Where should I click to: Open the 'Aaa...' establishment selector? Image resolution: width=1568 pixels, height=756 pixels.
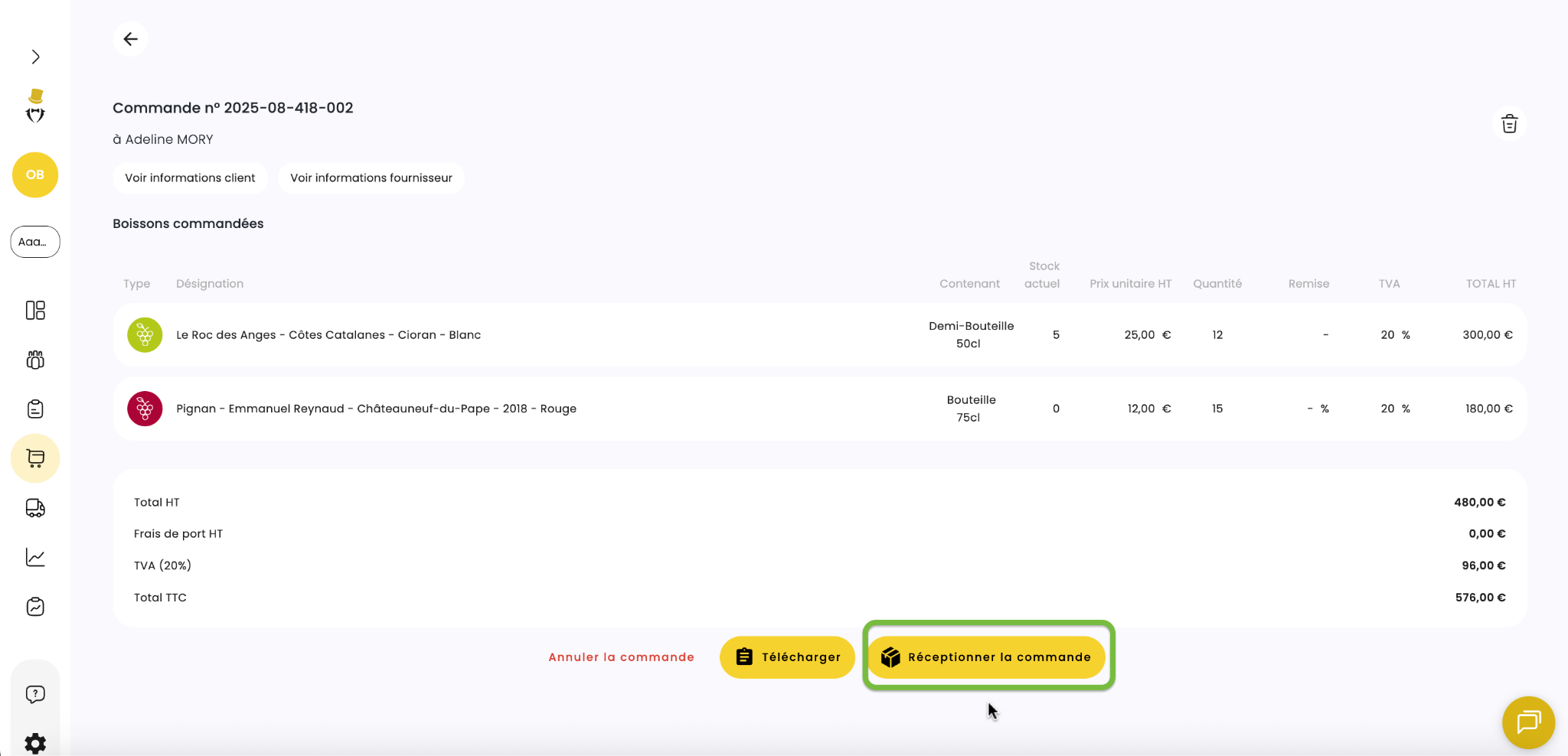[x=35, y=242]
